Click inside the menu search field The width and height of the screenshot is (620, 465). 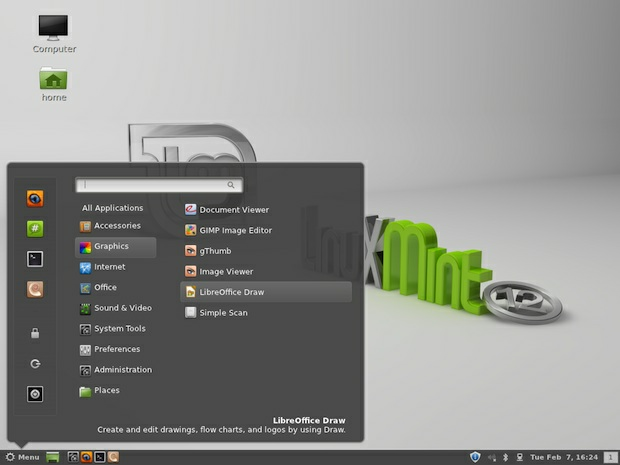pyautogui.click(x=159, y=185)
